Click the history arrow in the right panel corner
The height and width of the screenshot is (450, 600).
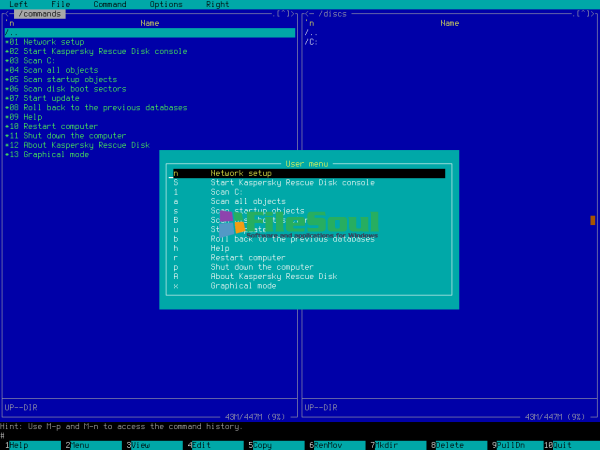click(582, 14)
